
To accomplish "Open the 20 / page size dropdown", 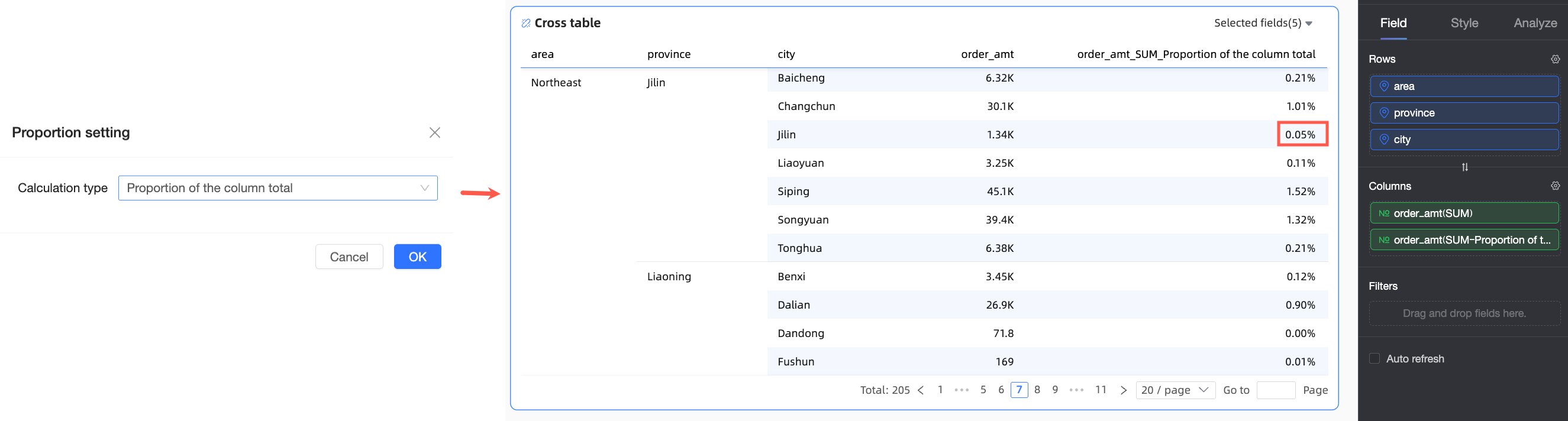I will pyautogui.click(x=1175, y=390).
